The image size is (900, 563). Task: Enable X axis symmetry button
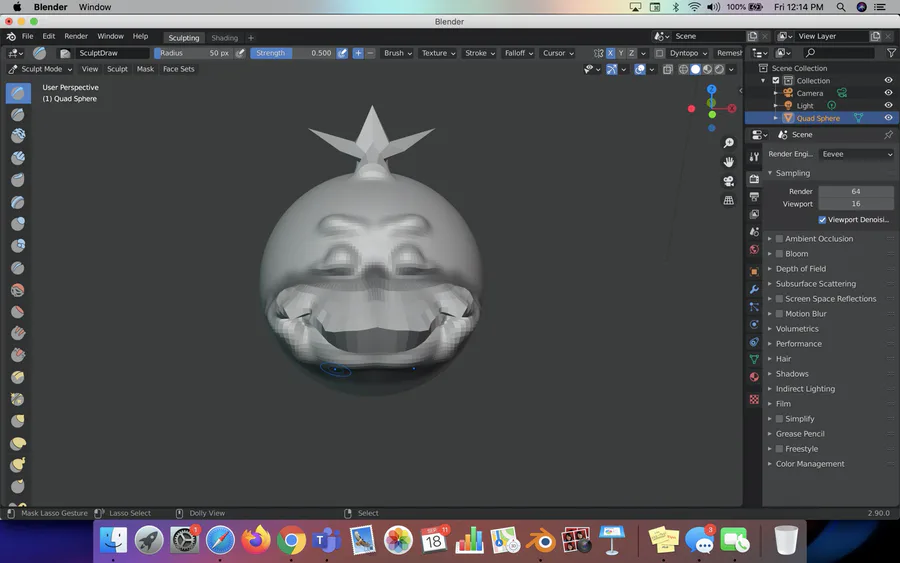[610, 53]
